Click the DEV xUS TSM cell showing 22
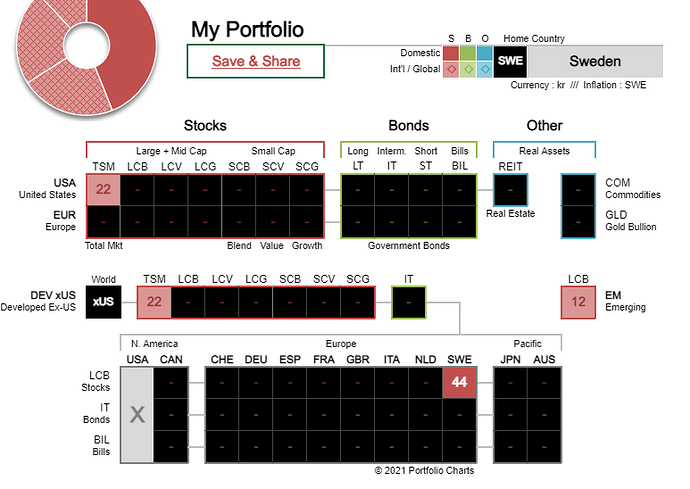This screenshot has width=690, height=489. (154, 301)
